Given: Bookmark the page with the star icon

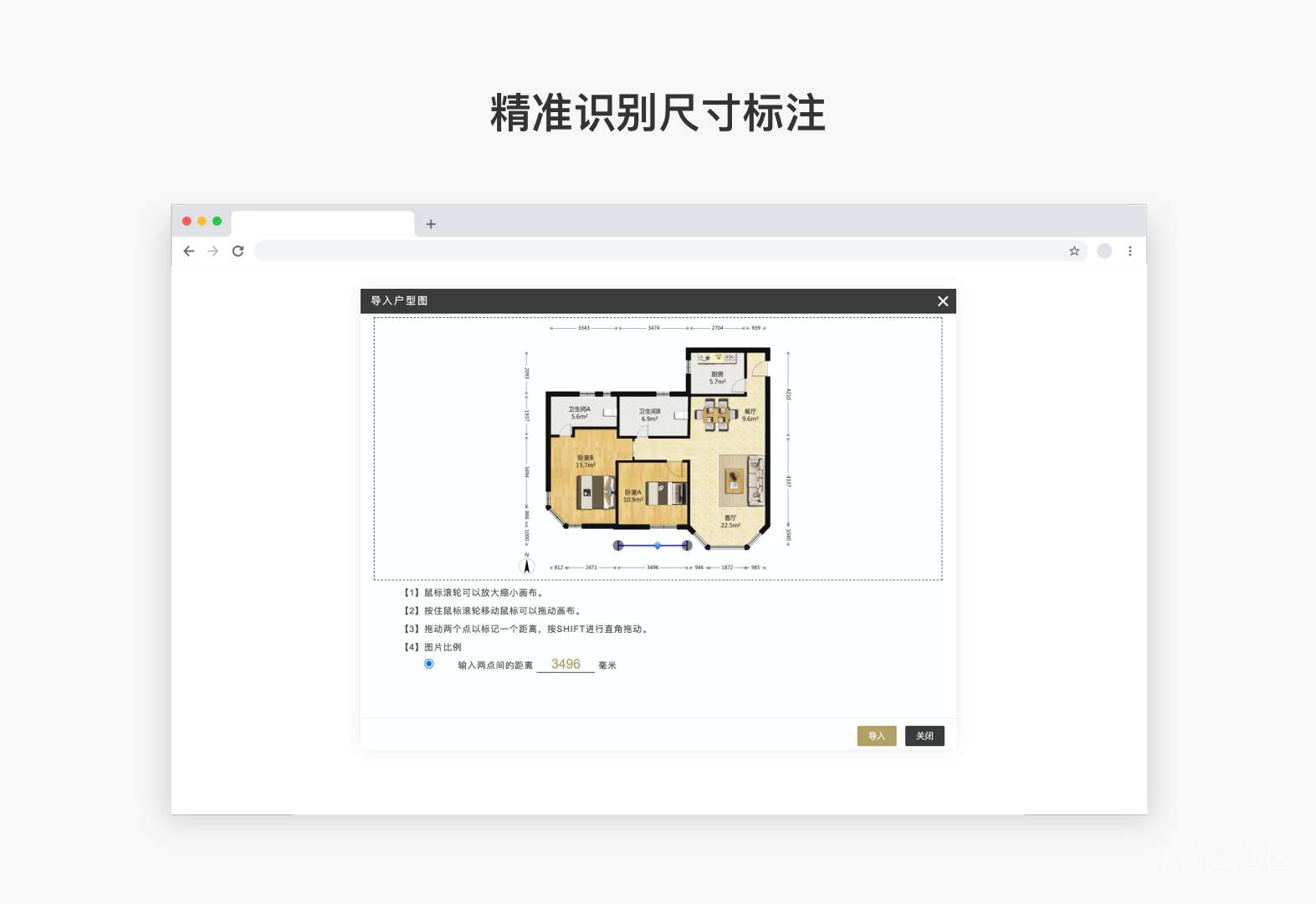Looking at the screenshot, I should (1074, 251).
